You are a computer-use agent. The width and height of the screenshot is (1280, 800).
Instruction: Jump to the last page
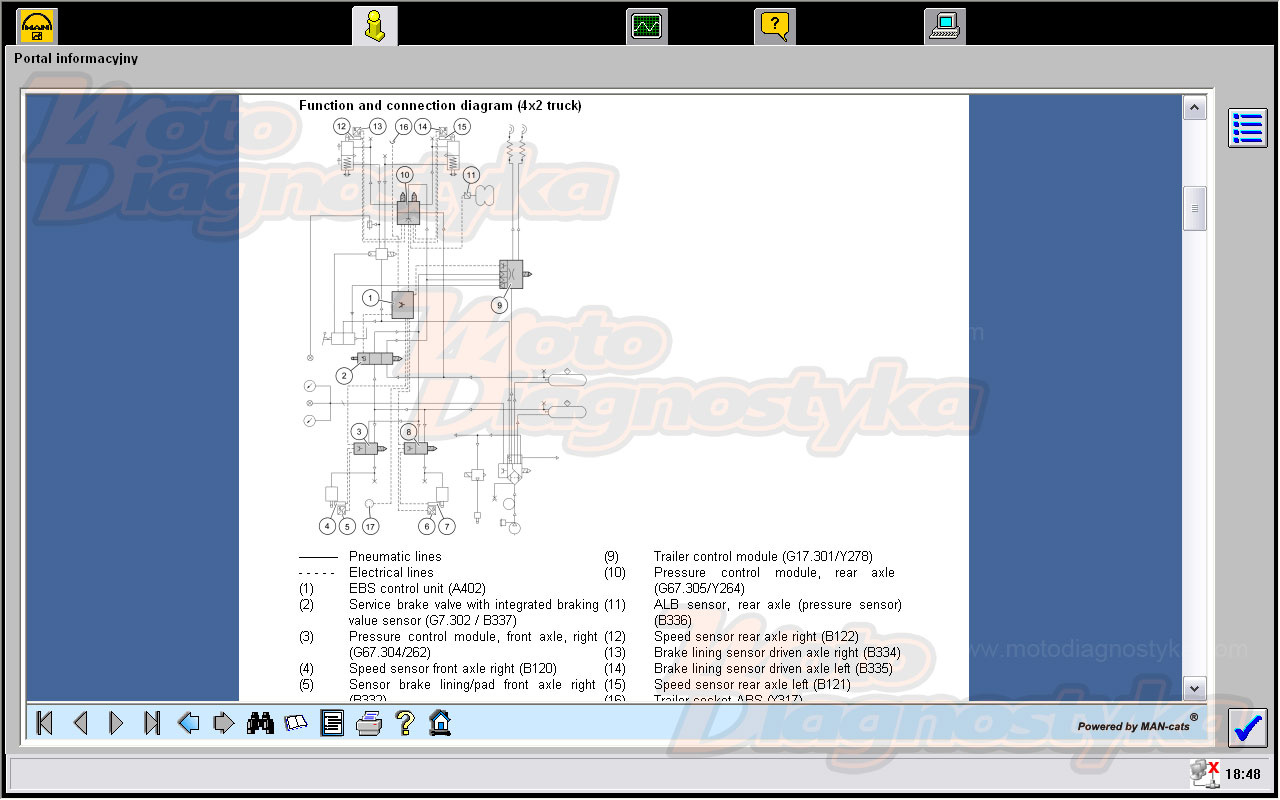(152, 722)
